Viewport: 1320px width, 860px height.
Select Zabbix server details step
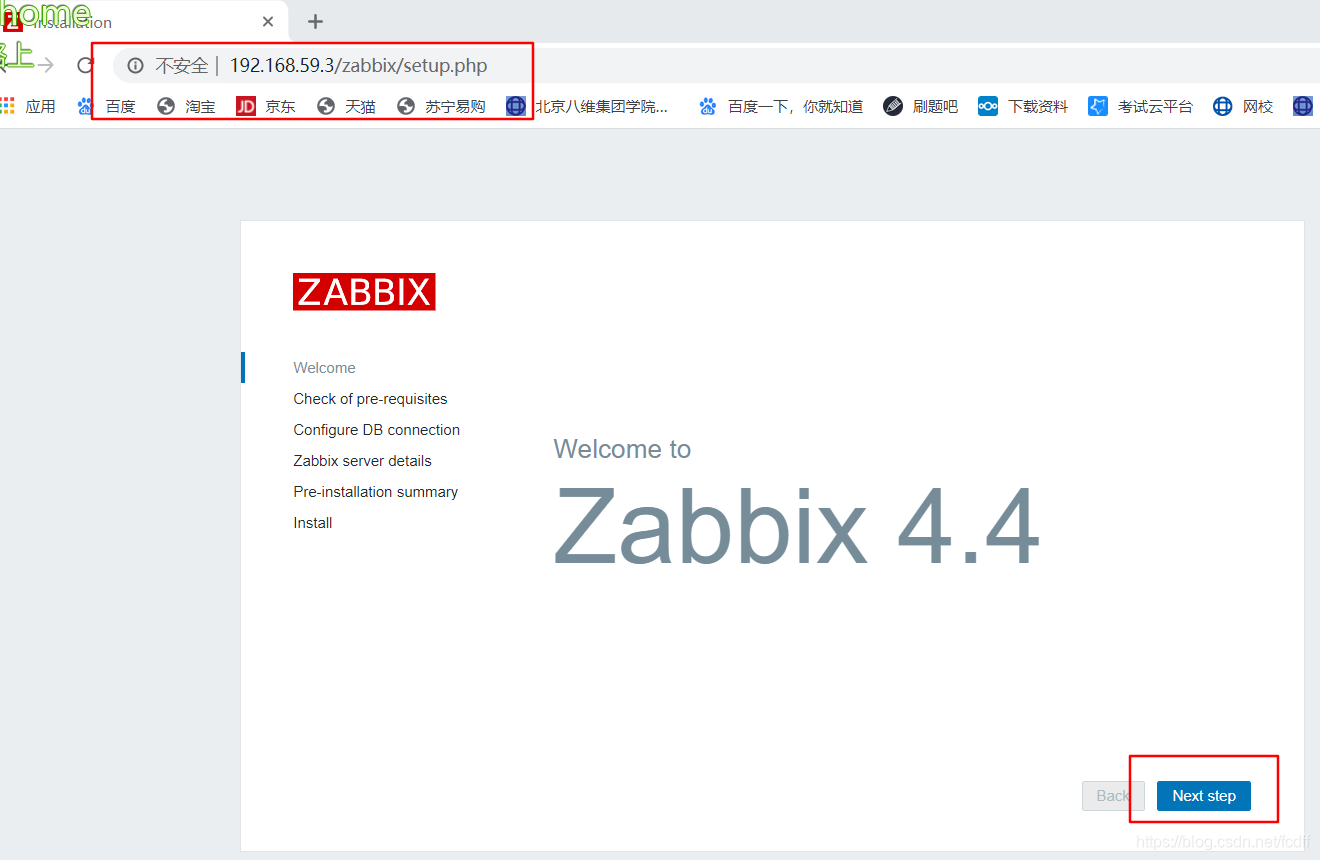click(362, 461)
